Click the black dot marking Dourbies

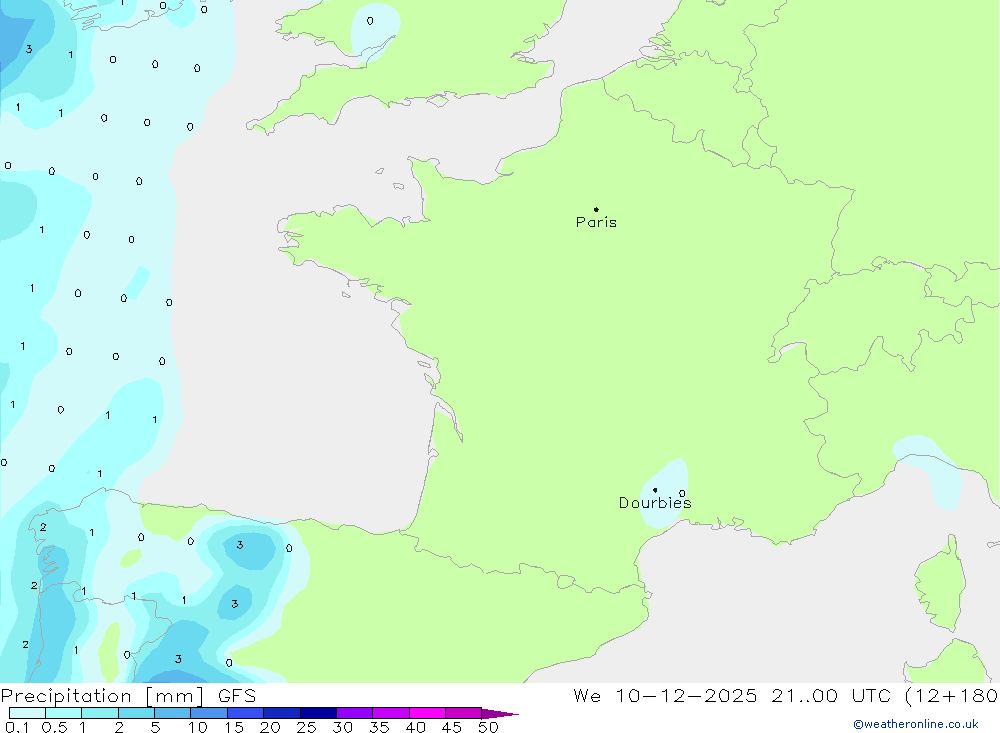click(655, 490)
